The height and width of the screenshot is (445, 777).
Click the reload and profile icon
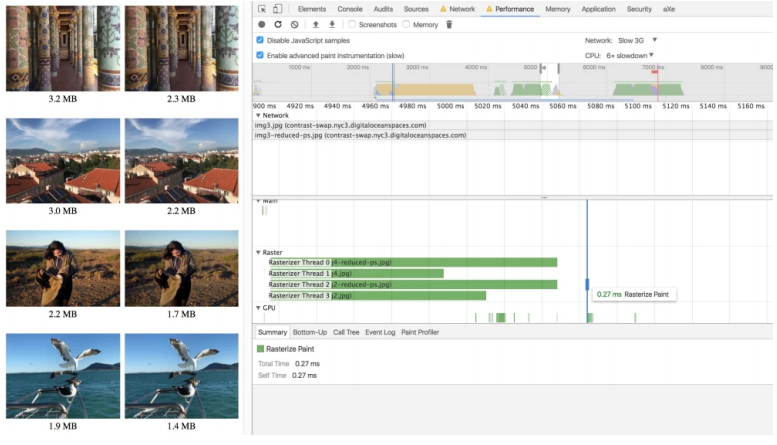[x=278, y=24]
